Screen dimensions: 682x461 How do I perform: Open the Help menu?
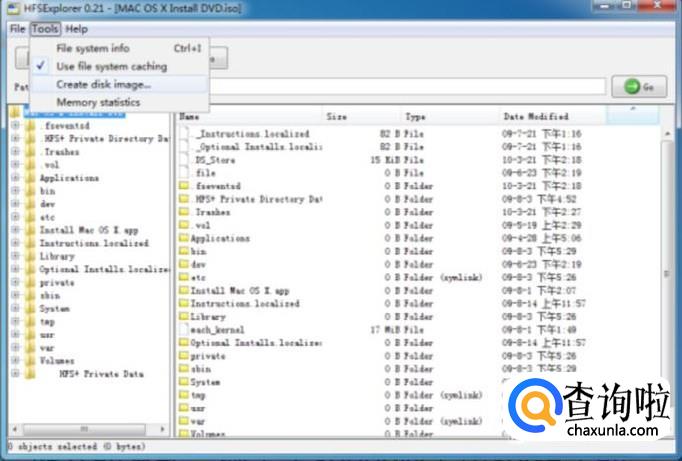coord(77,29)
